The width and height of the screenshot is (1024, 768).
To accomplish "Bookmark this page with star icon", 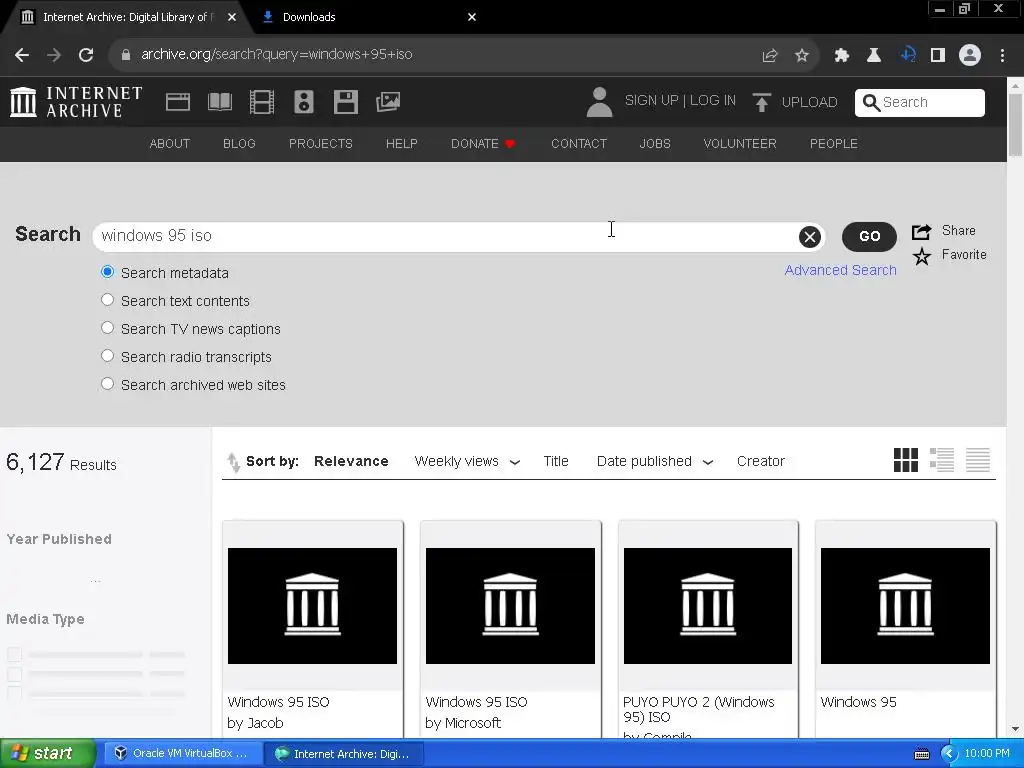I will (x=802, y=56).
